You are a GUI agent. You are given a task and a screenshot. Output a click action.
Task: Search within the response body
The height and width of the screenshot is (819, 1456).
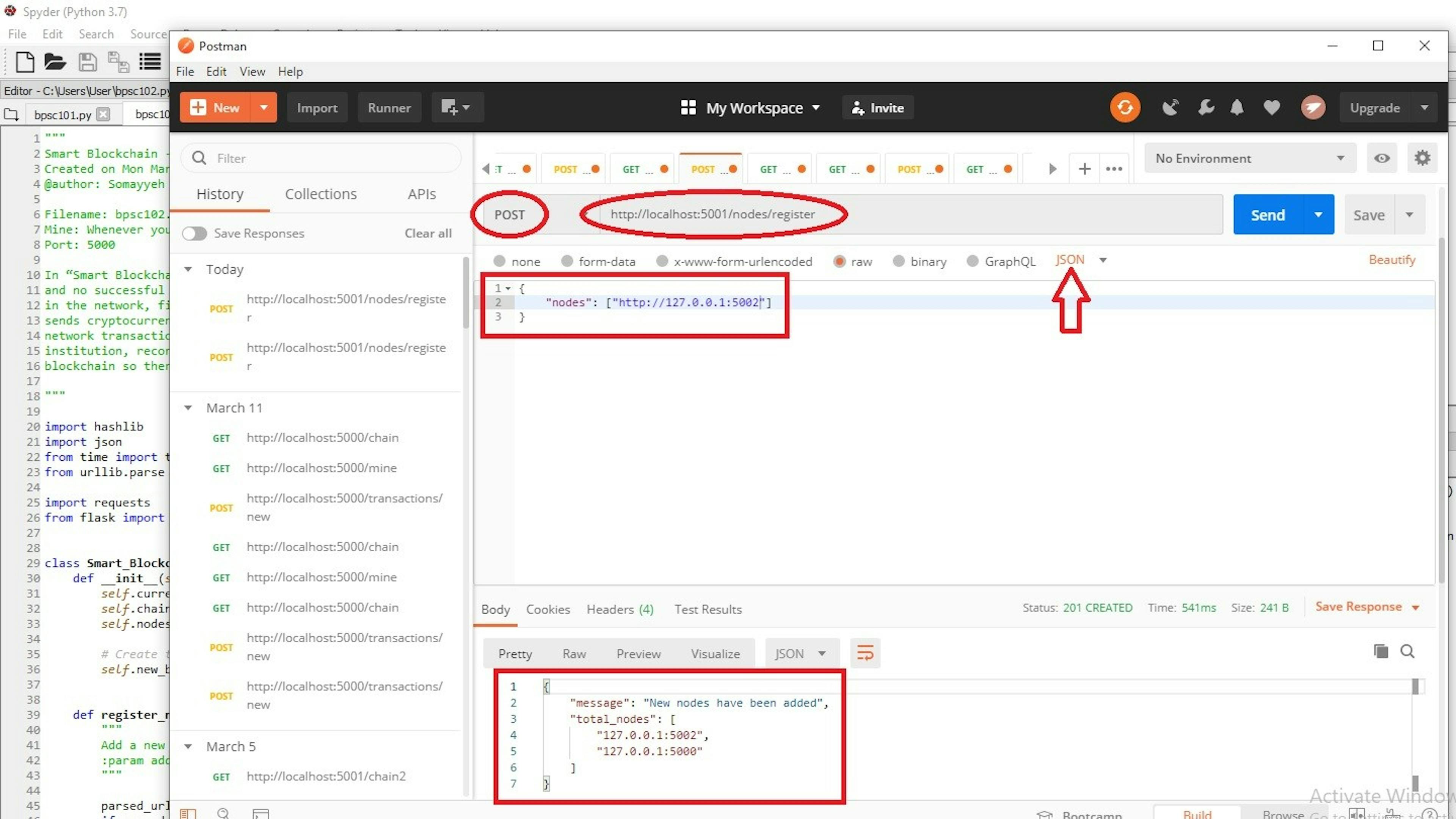click(1407, 652)
